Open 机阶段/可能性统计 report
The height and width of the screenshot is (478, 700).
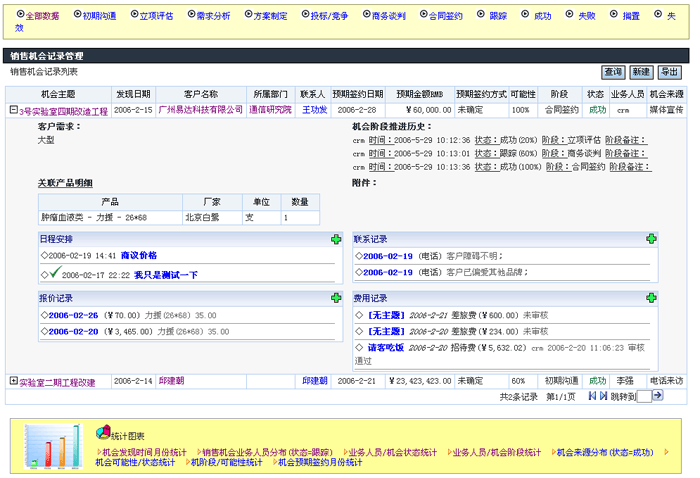(x=227, y=462)
